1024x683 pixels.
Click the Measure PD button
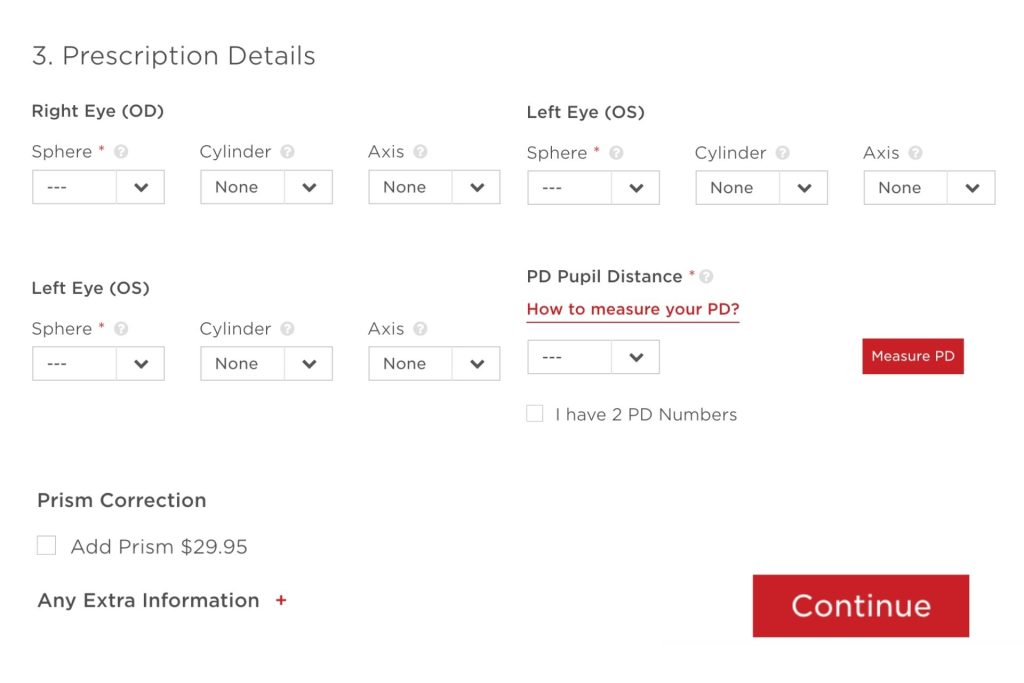pos(912,355)
